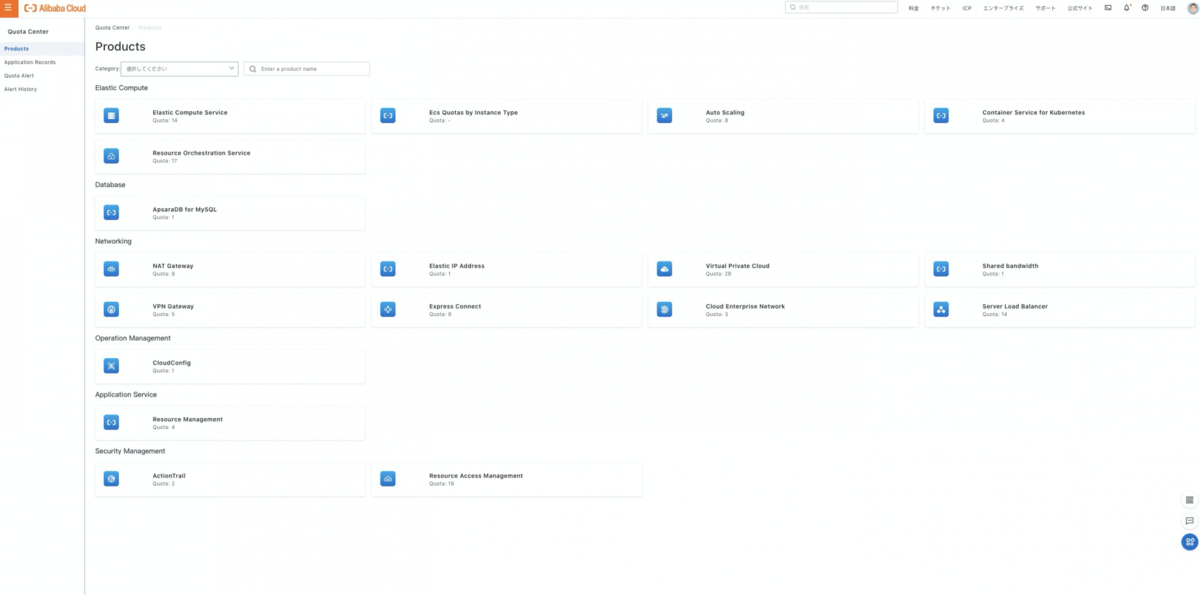
Task: Click 'Quota: 17' under Resource Orchestration Service
Action: pos(164,160)
